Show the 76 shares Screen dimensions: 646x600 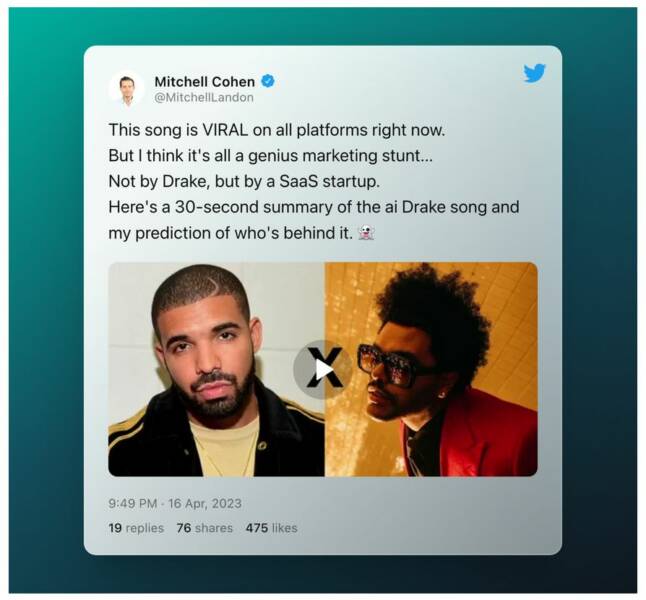click(204, 528)
